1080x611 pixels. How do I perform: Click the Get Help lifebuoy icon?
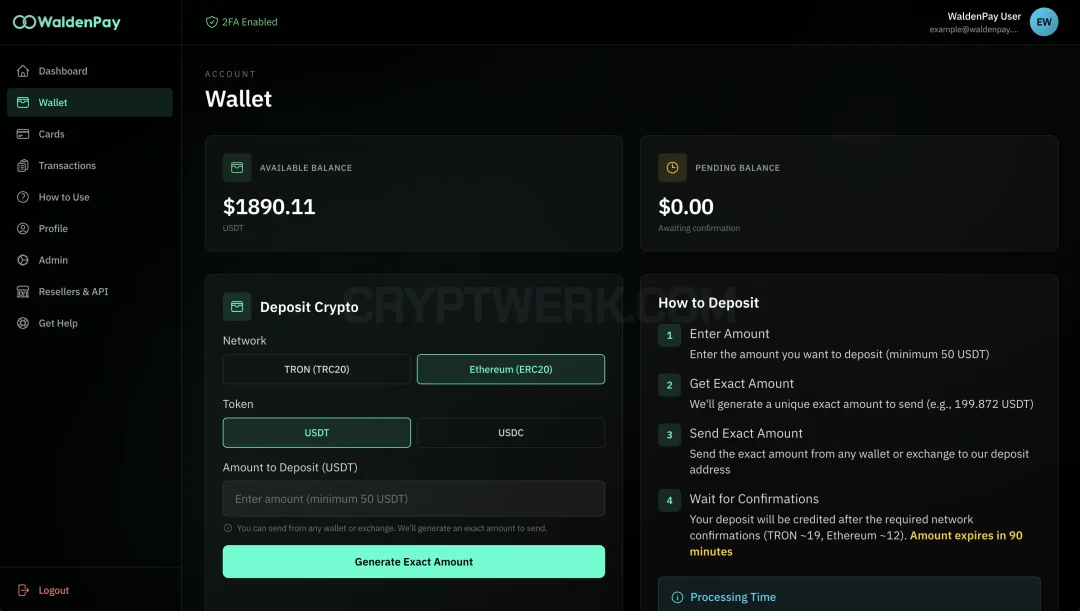tap(23, 323)
